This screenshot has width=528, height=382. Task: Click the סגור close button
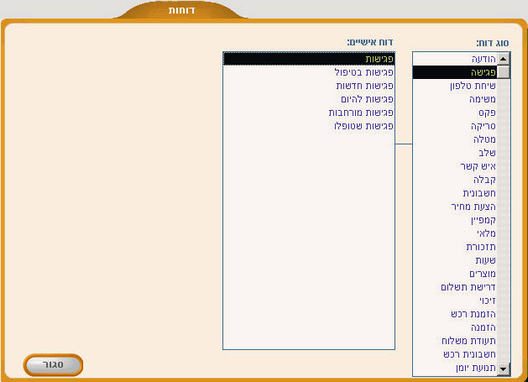tap(53, 365)
